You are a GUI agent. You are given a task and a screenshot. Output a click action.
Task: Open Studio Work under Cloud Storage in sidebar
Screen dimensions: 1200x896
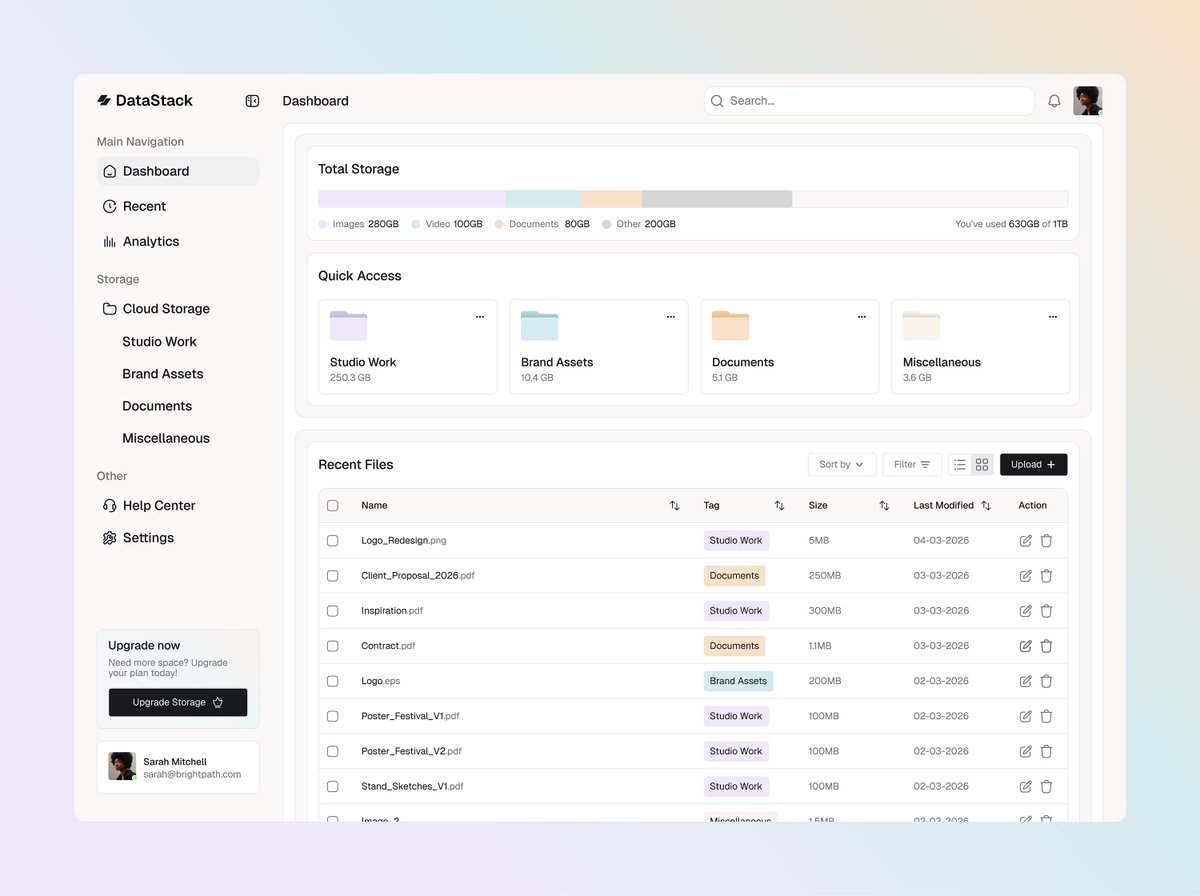point(160,342)
